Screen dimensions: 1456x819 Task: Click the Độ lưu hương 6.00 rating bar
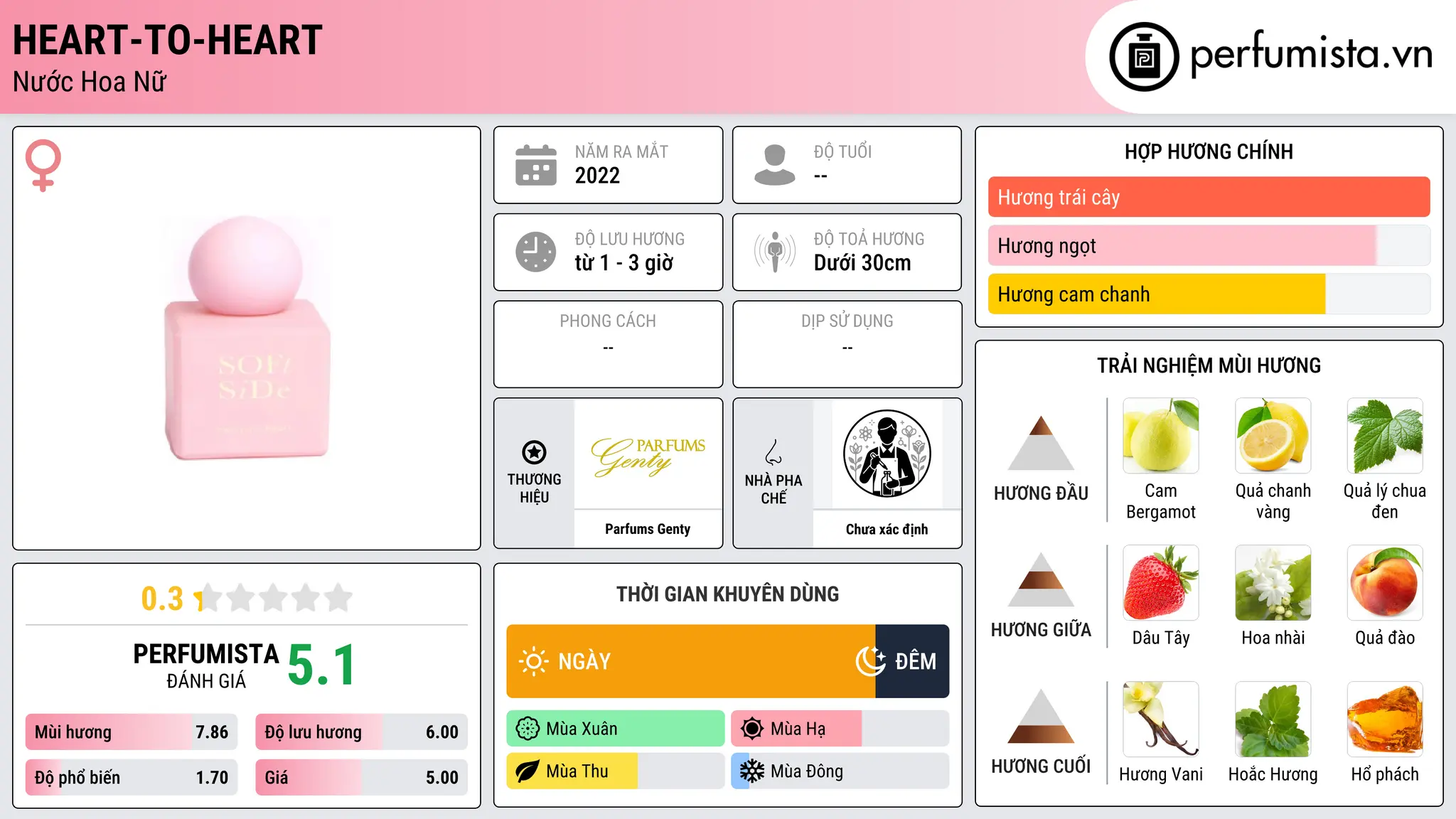tap(361, 732)
